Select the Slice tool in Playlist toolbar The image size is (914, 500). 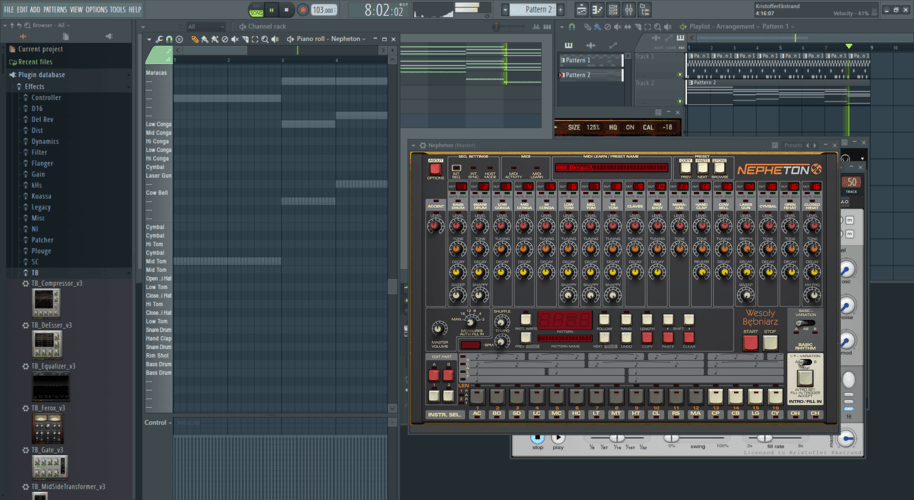[x=638, y=27]
